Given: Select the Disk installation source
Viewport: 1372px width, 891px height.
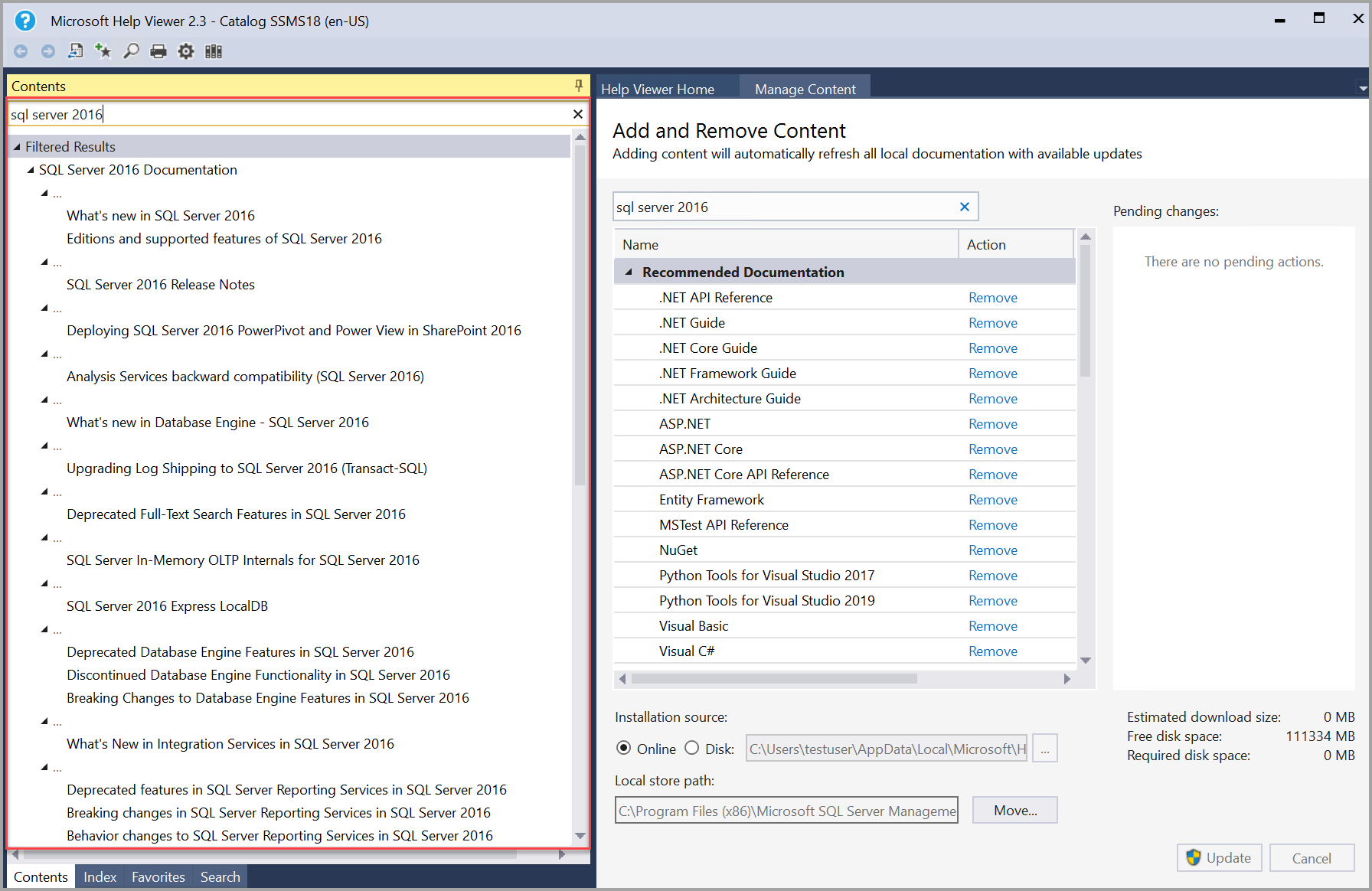Looking at the screenshot, I should click(691, 748).
